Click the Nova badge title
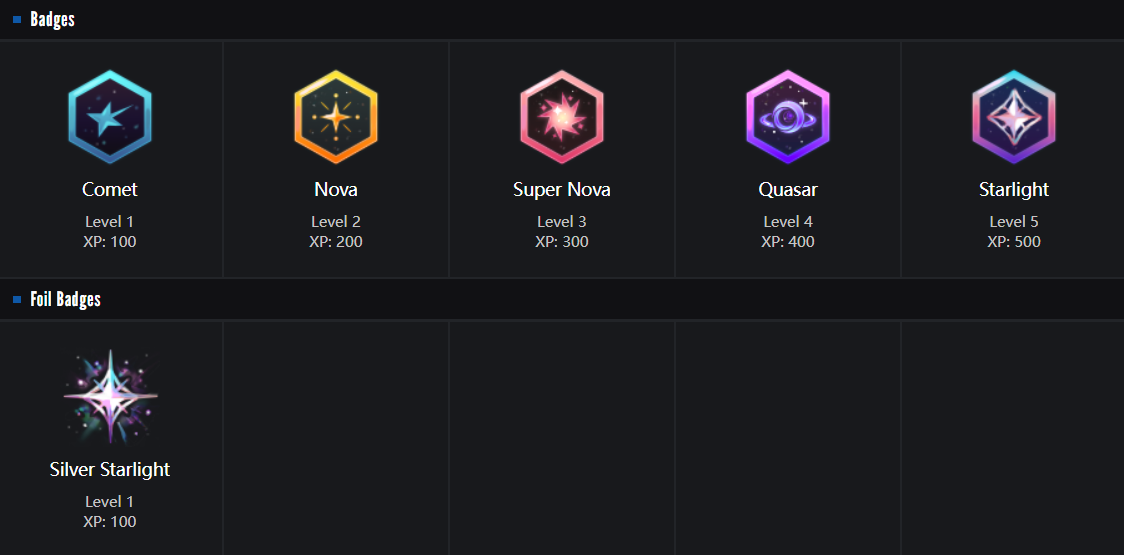This screenshot has width=1124, height=555. point(336,190)
